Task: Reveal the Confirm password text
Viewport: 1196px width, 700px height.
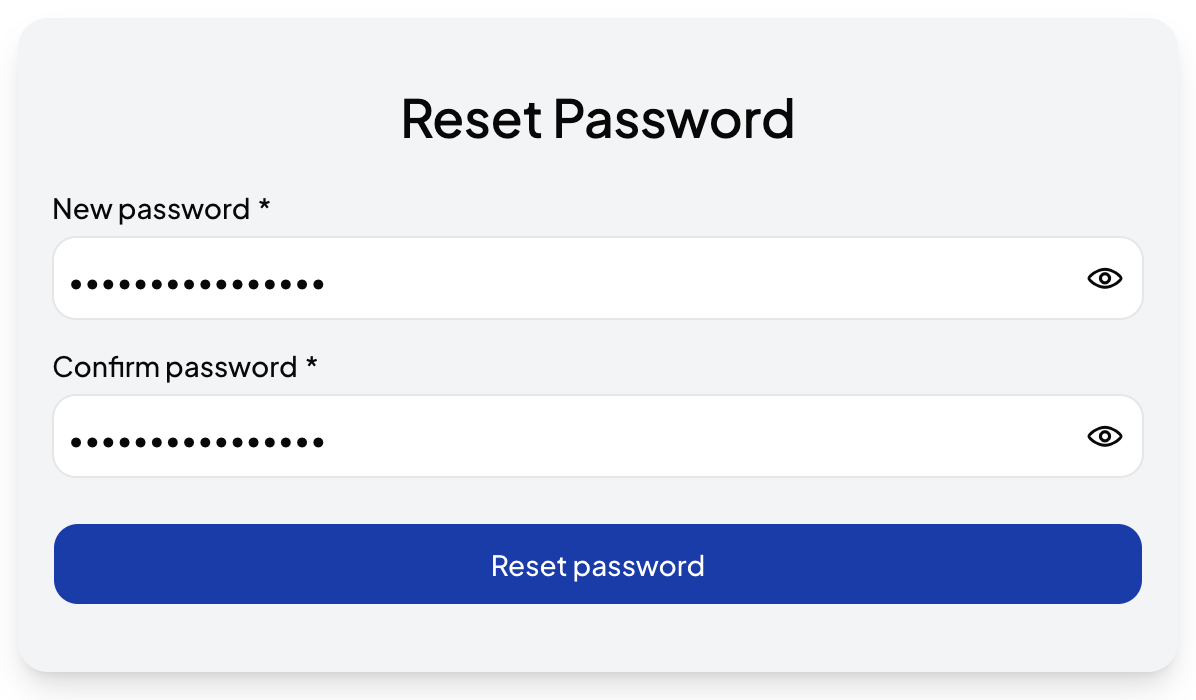Action: click(1104, 436)
